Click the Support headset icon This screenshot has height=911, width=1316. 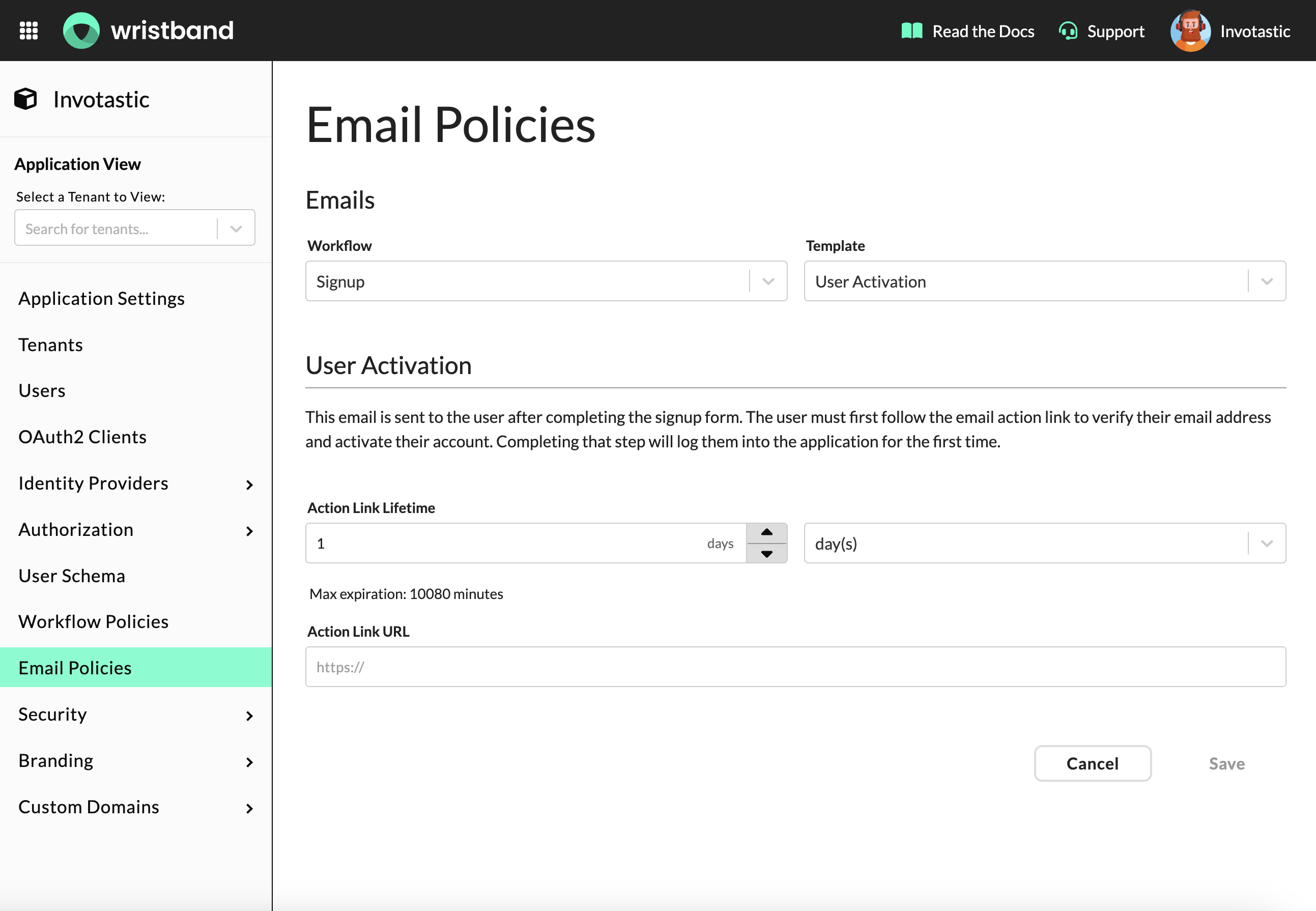(x=1068, y=31)
